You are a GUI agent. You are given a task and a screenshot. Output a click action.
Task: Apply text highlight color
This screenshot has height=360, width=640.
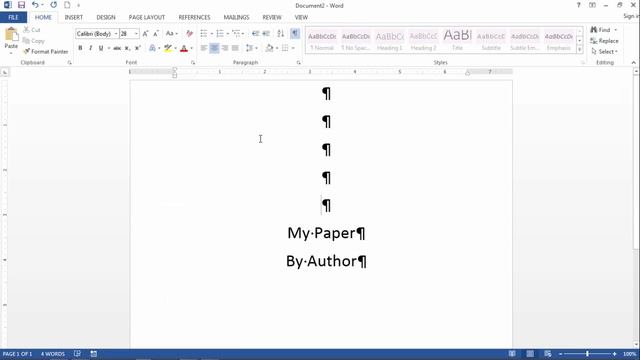point(168,48)
